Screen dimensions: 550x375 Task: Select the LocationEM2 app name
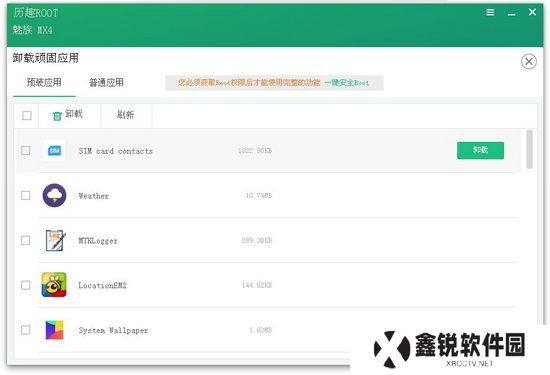(102, 285)
